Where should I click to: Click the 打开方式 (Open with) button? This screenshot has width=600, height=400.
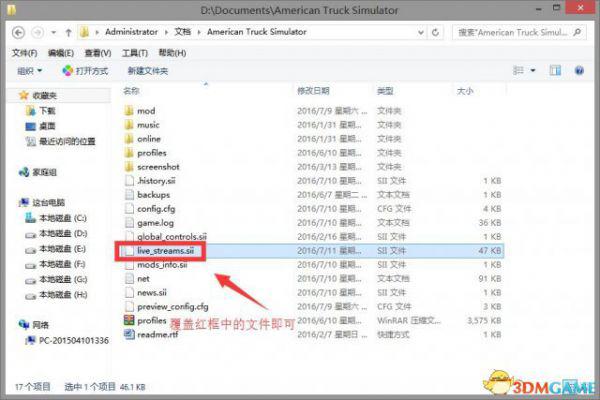click(x=87, y=71)
